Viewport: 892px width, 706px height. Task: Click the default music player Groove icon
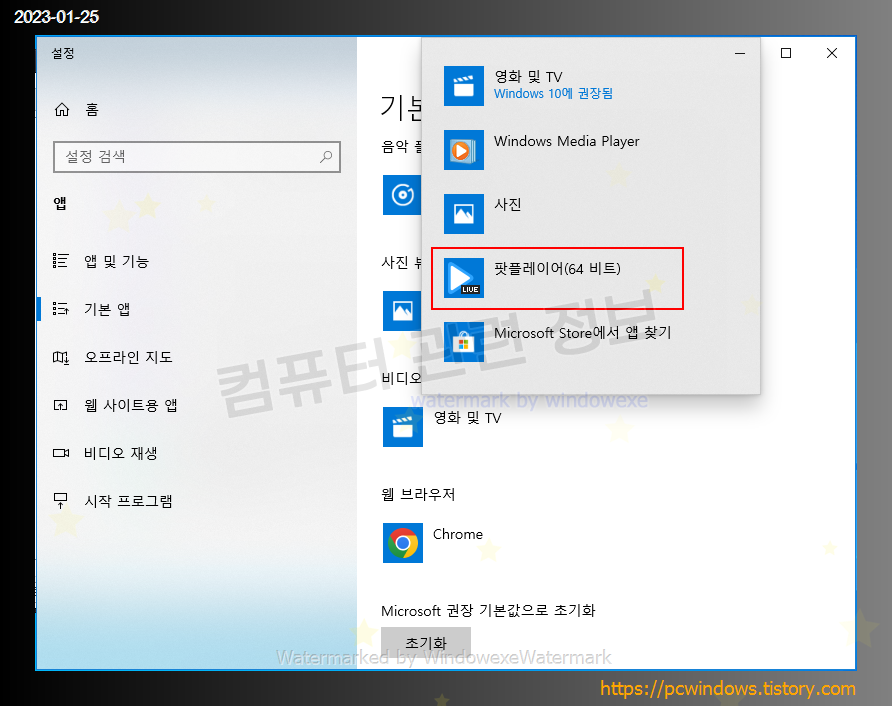click(402, 195)
